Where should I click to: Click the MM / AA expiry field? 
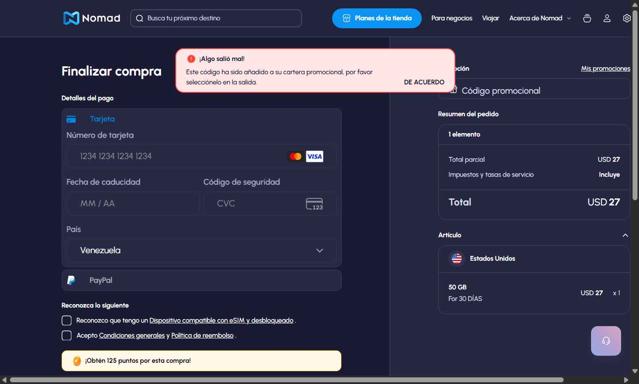coord(133,203)
